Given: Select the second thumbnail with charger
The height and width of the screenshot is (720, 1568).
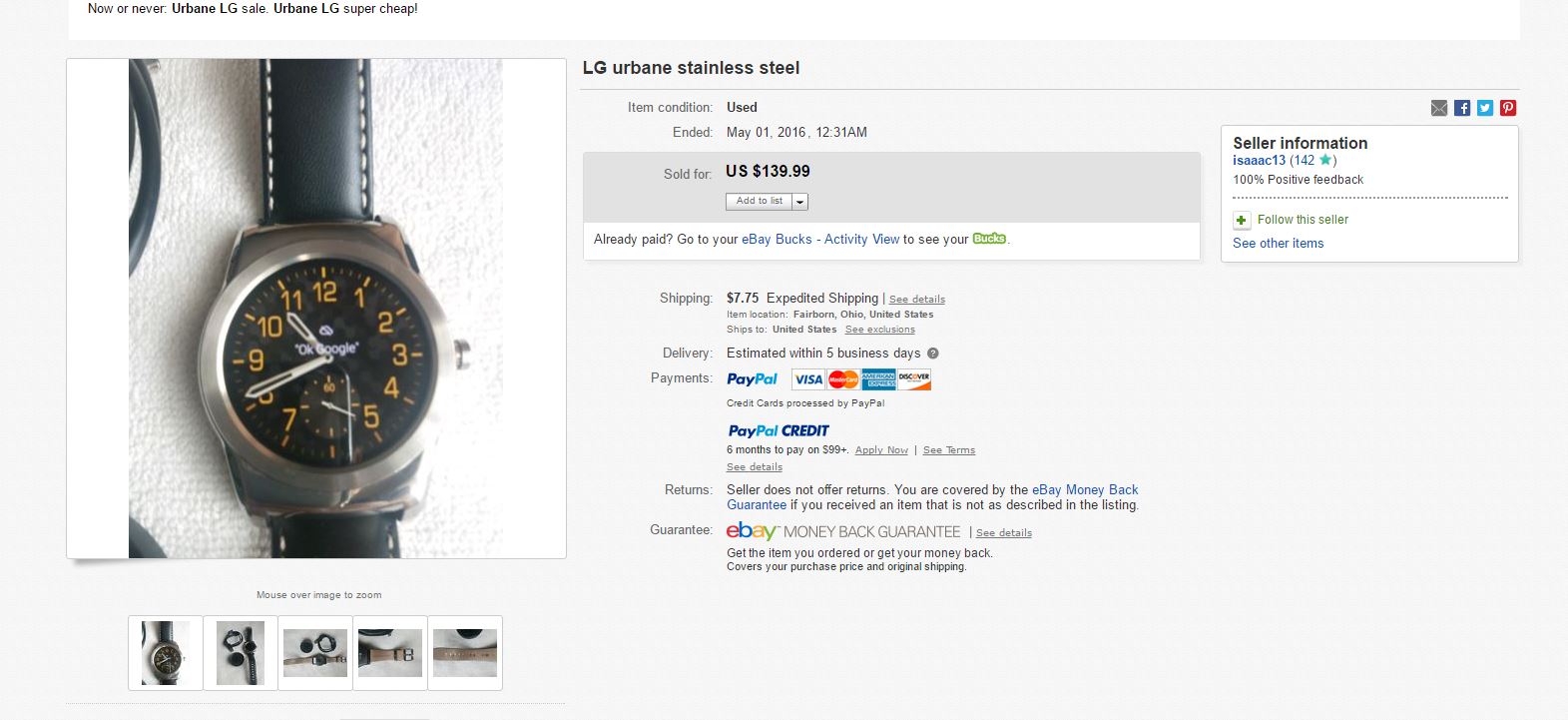Looking at the screenshot, I should [241, 653].
